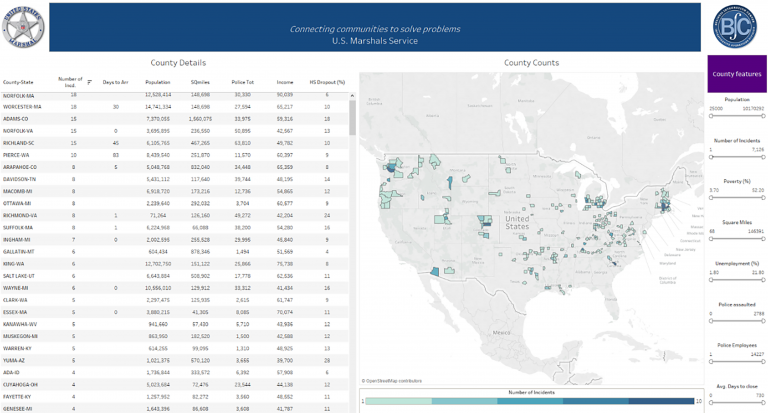
Task: Click the Number of Incidents color legend bar
Action: pos(530,401)
